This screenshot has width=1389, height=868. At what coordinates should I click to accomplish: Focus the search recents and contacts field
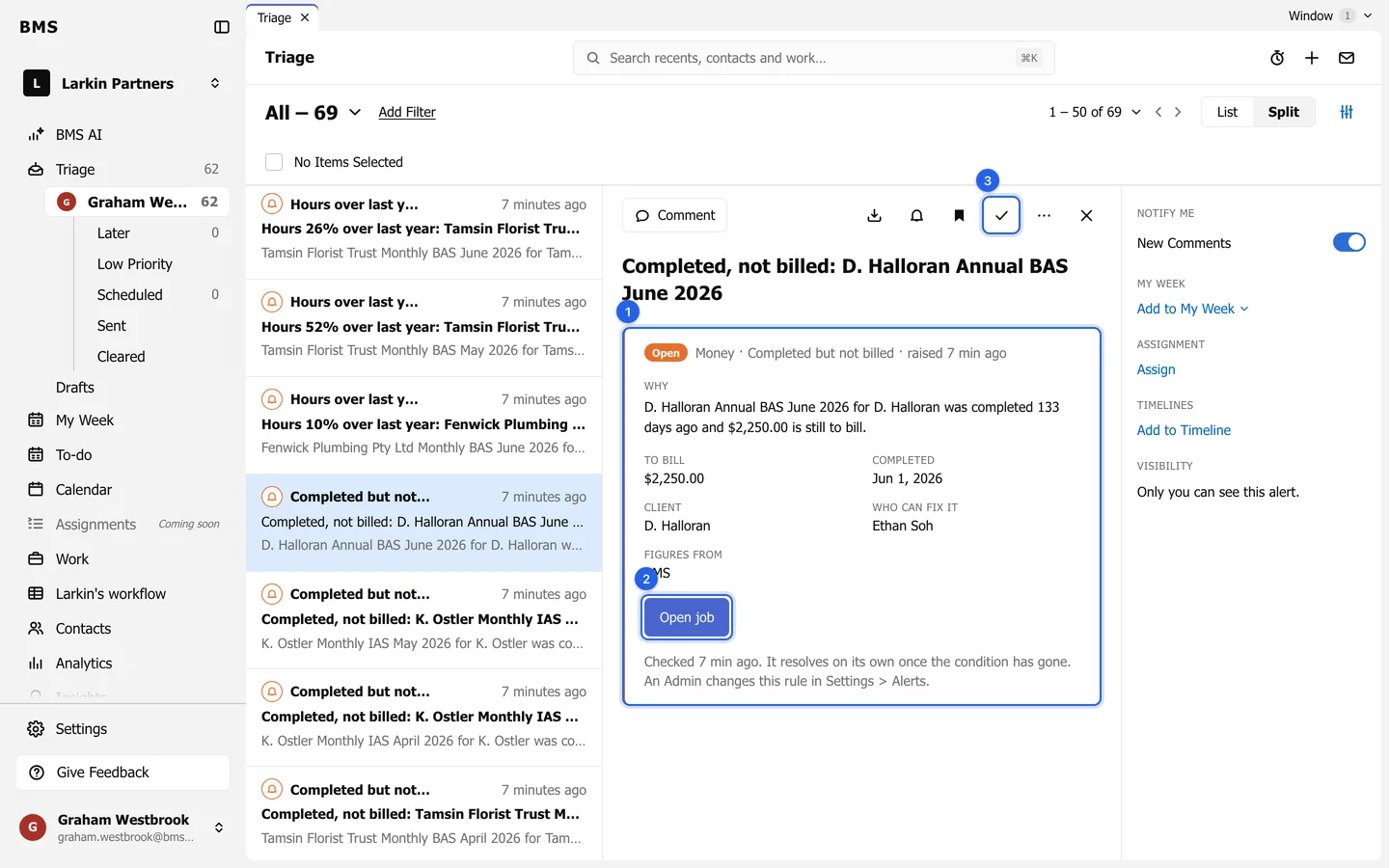click(813, 58)
